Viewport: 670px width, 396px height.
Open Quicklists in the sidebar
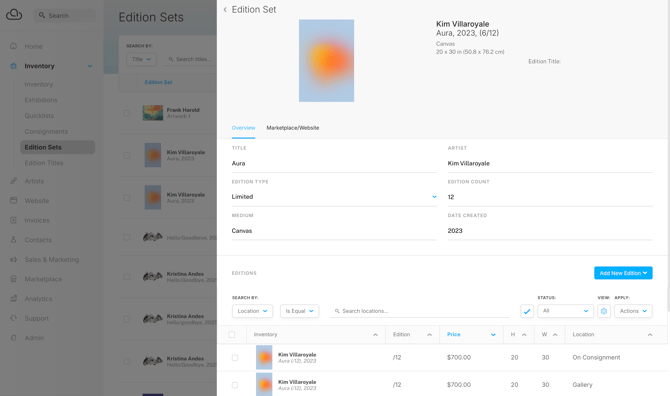click(x=39, y=116)
